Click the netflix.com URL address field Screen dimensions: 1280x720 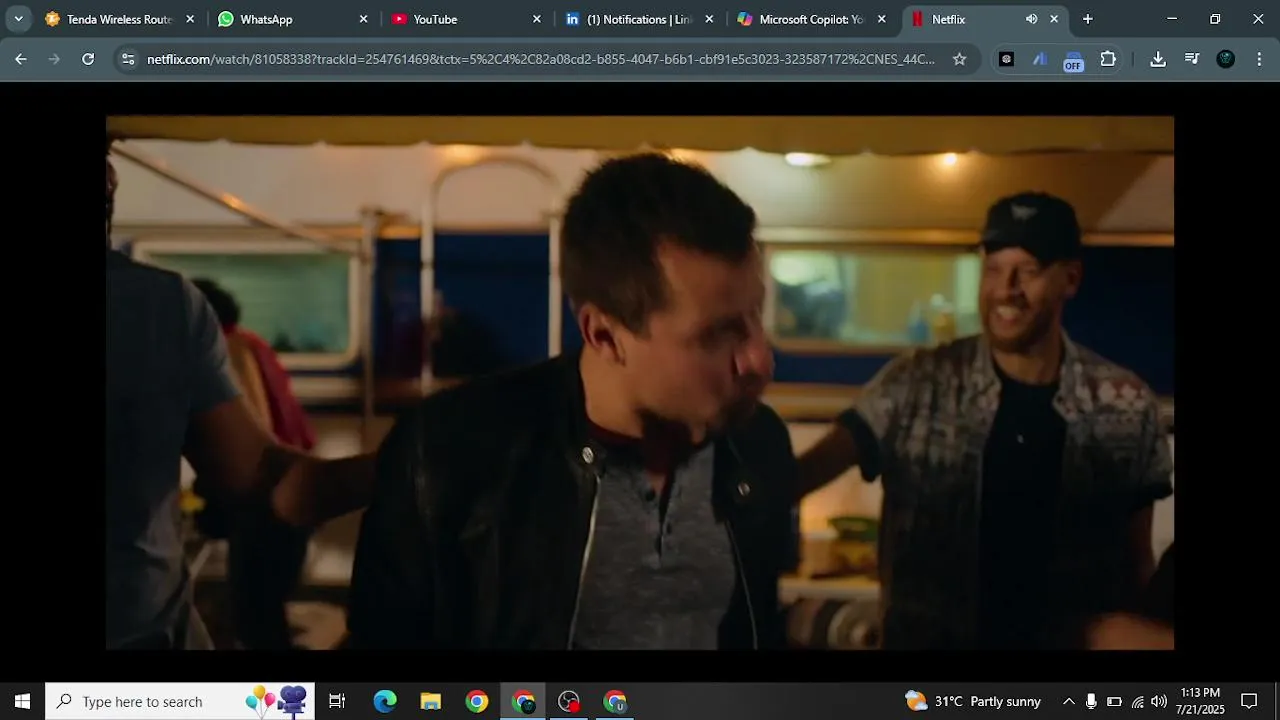click(541, 59)
